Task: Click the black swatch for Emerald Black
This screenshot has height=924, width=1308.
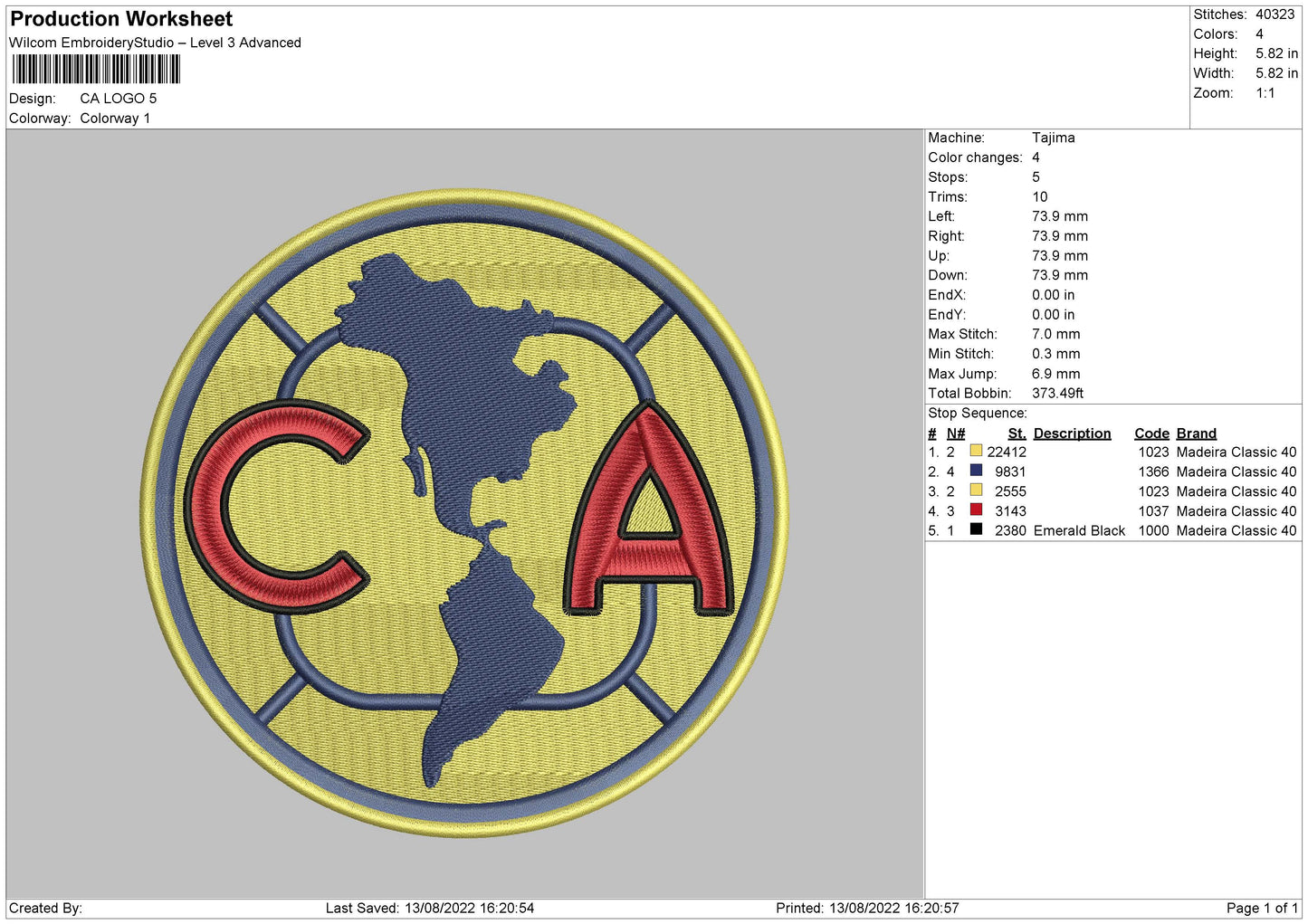Action: pyautogui.click(x=976, y=529)
